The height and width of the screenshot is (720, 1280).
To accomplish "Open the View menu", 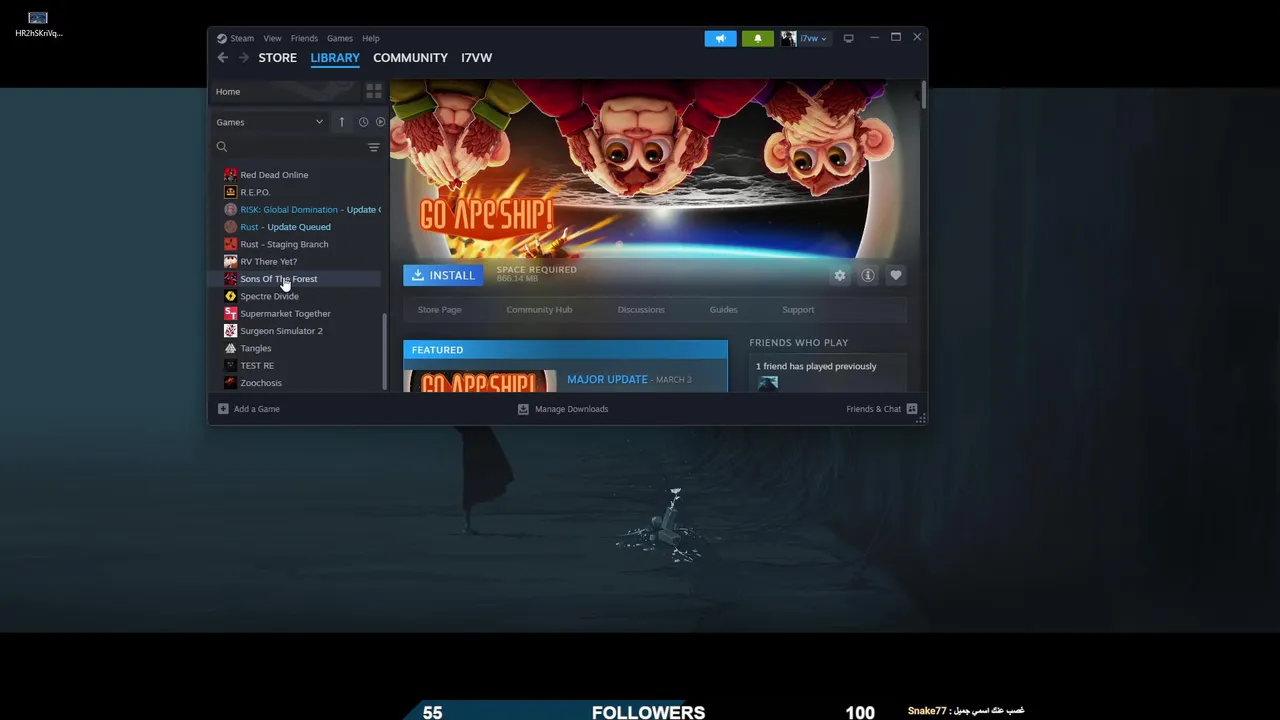I will pos(272,38).
